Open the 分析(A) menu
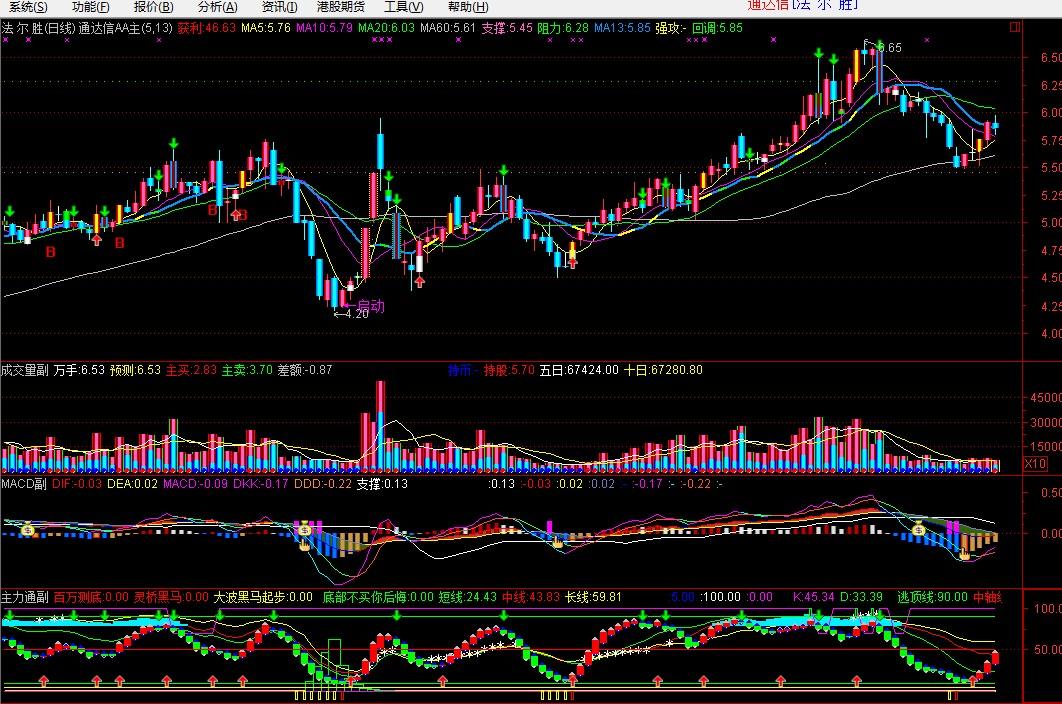1062x704 pixels. pyautogui.click(x=217, y=7)
